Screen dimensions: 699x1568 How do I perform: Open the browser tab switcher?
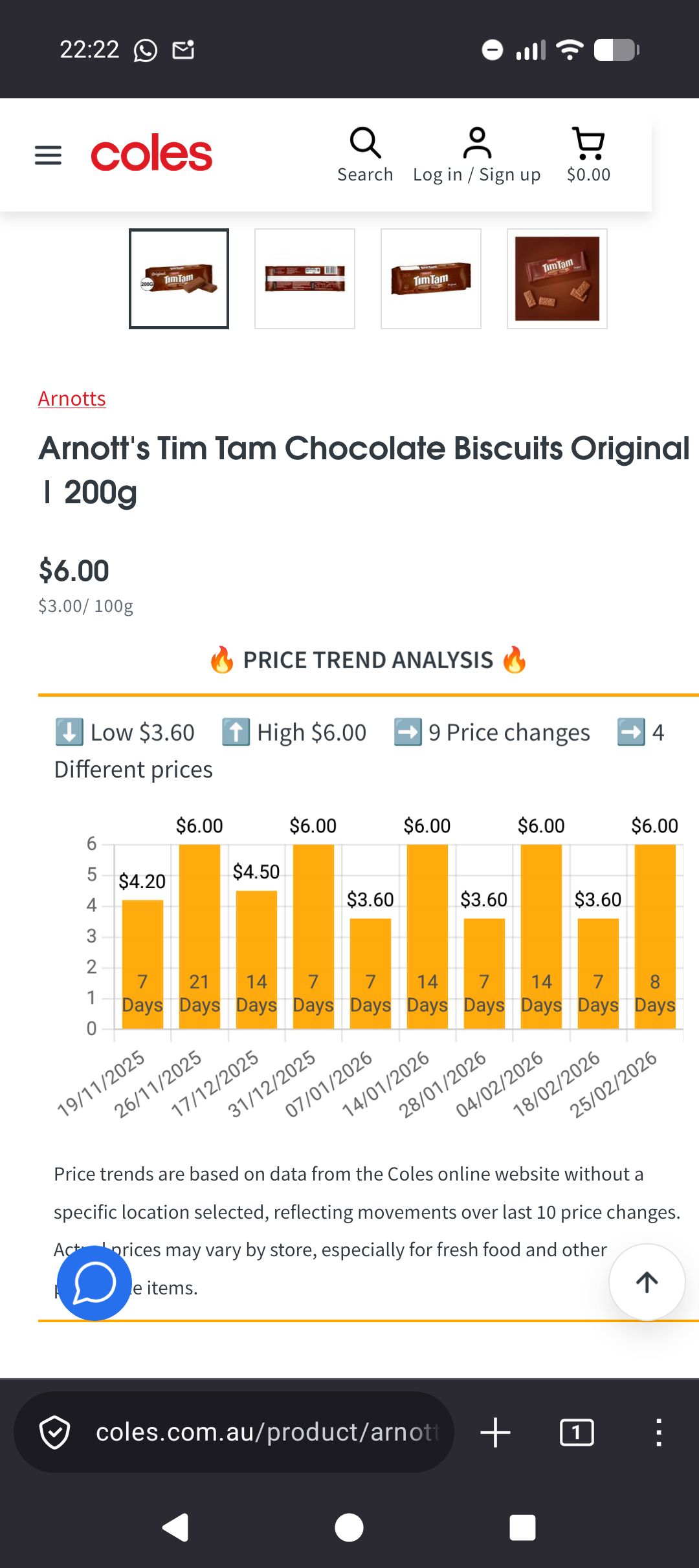click(x=577, y=1432)
